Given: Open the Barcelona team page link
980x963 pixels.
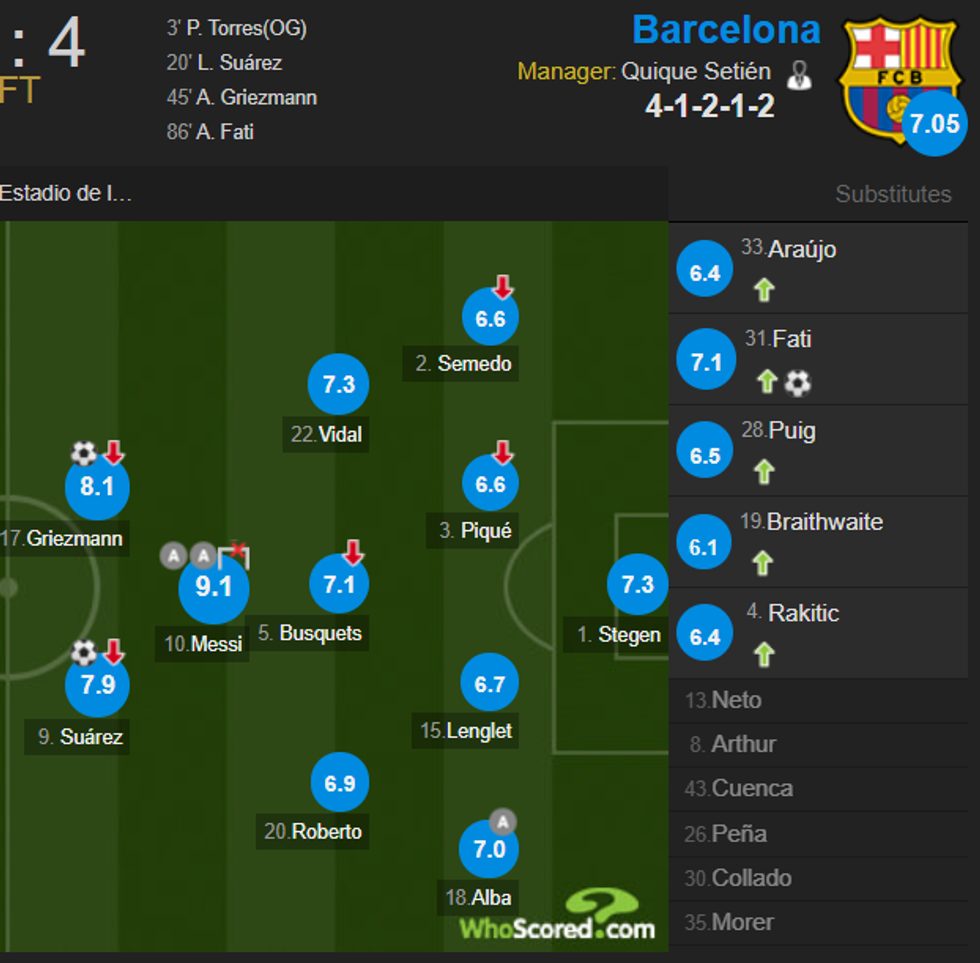Looking at the screenshot, I should [726, 30].
